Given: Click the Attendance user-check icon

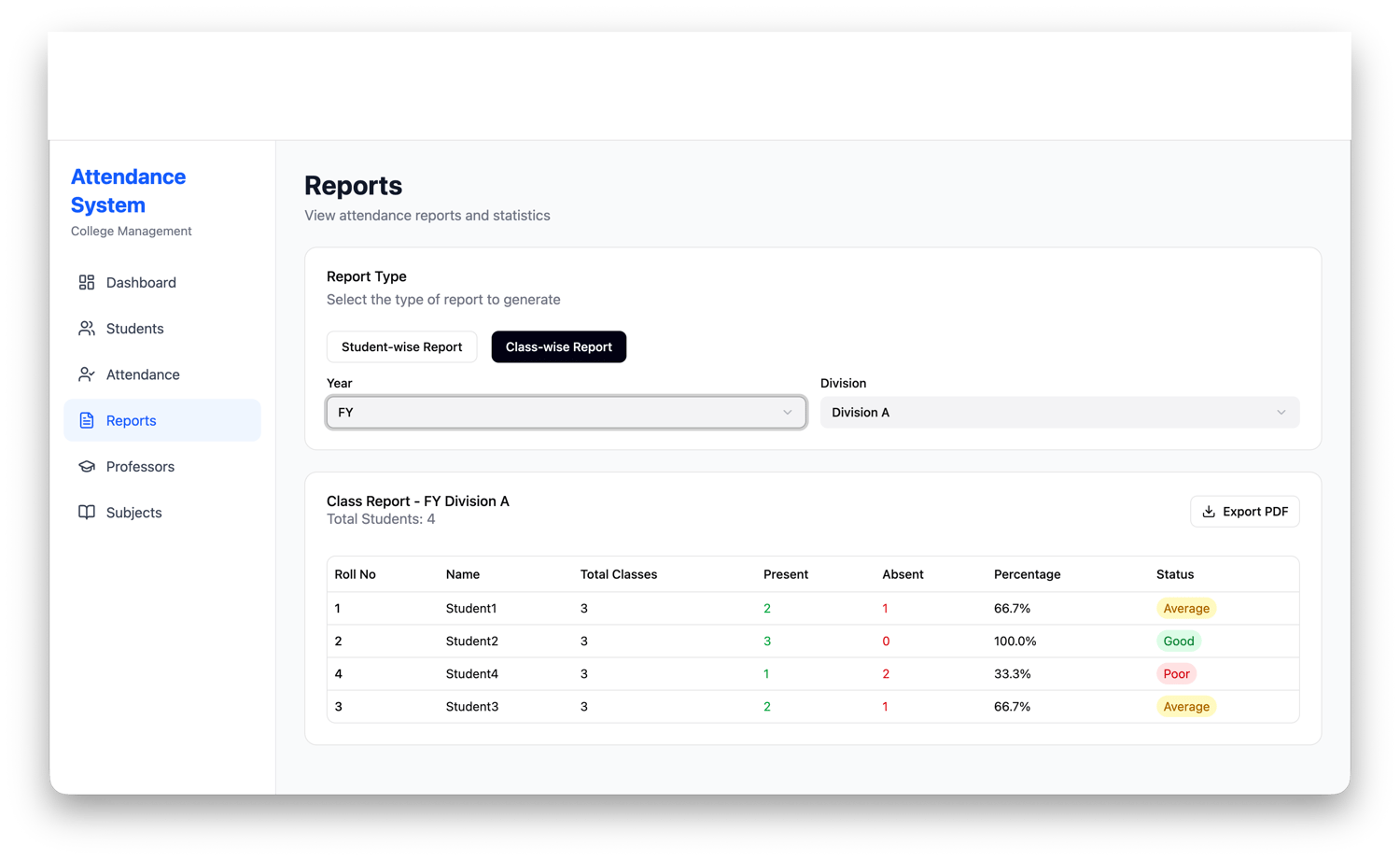Looking at the screenshot, I should point(87,374).
